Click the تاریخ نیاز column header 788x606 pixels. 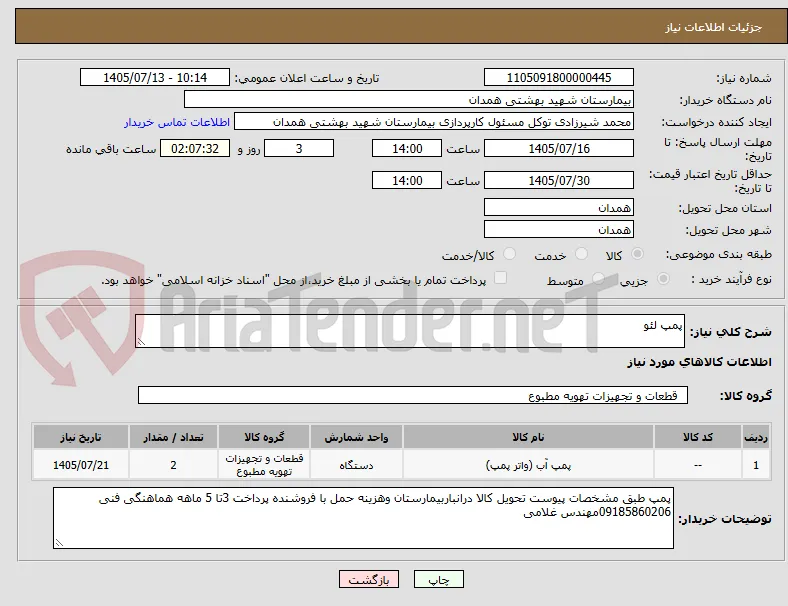click(x=80, y=437)
